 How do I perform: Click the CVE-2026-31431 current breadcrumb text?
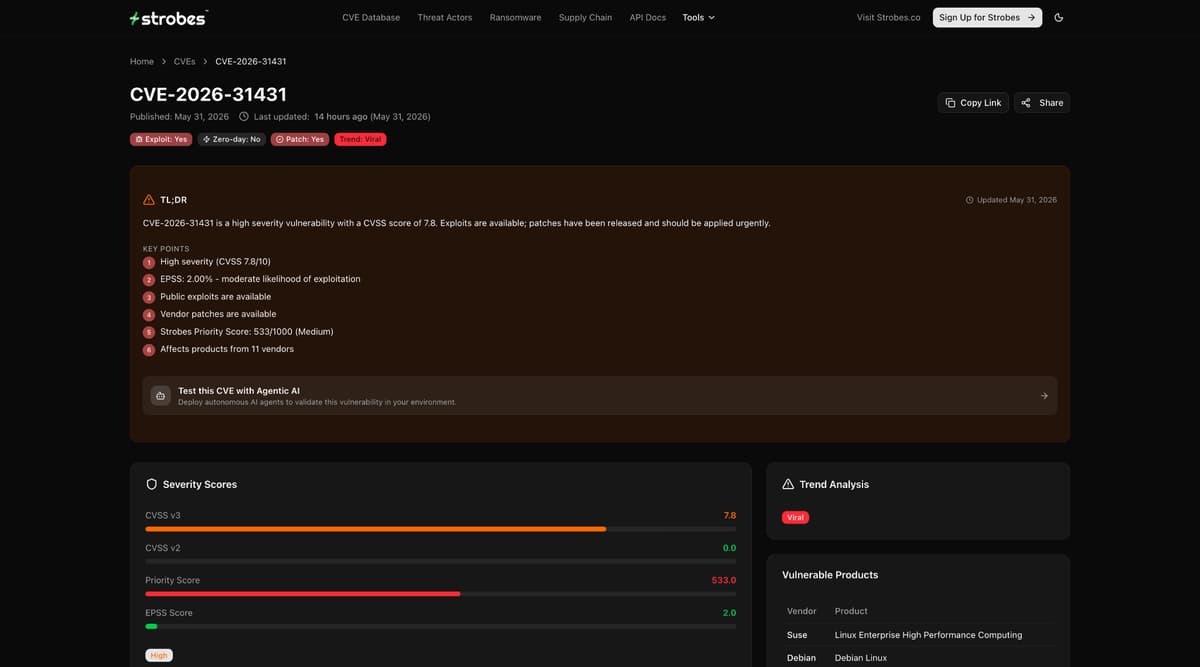pos(251,61)
